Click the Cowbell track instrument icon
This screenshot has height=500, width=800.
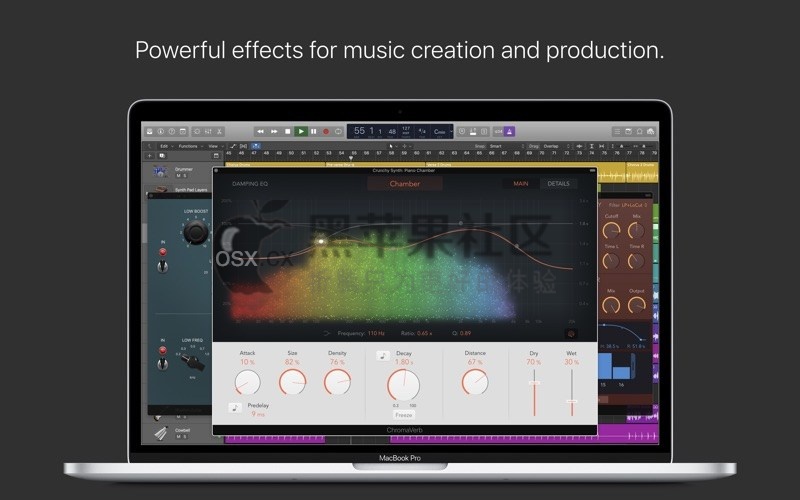[x=161, y=433]
